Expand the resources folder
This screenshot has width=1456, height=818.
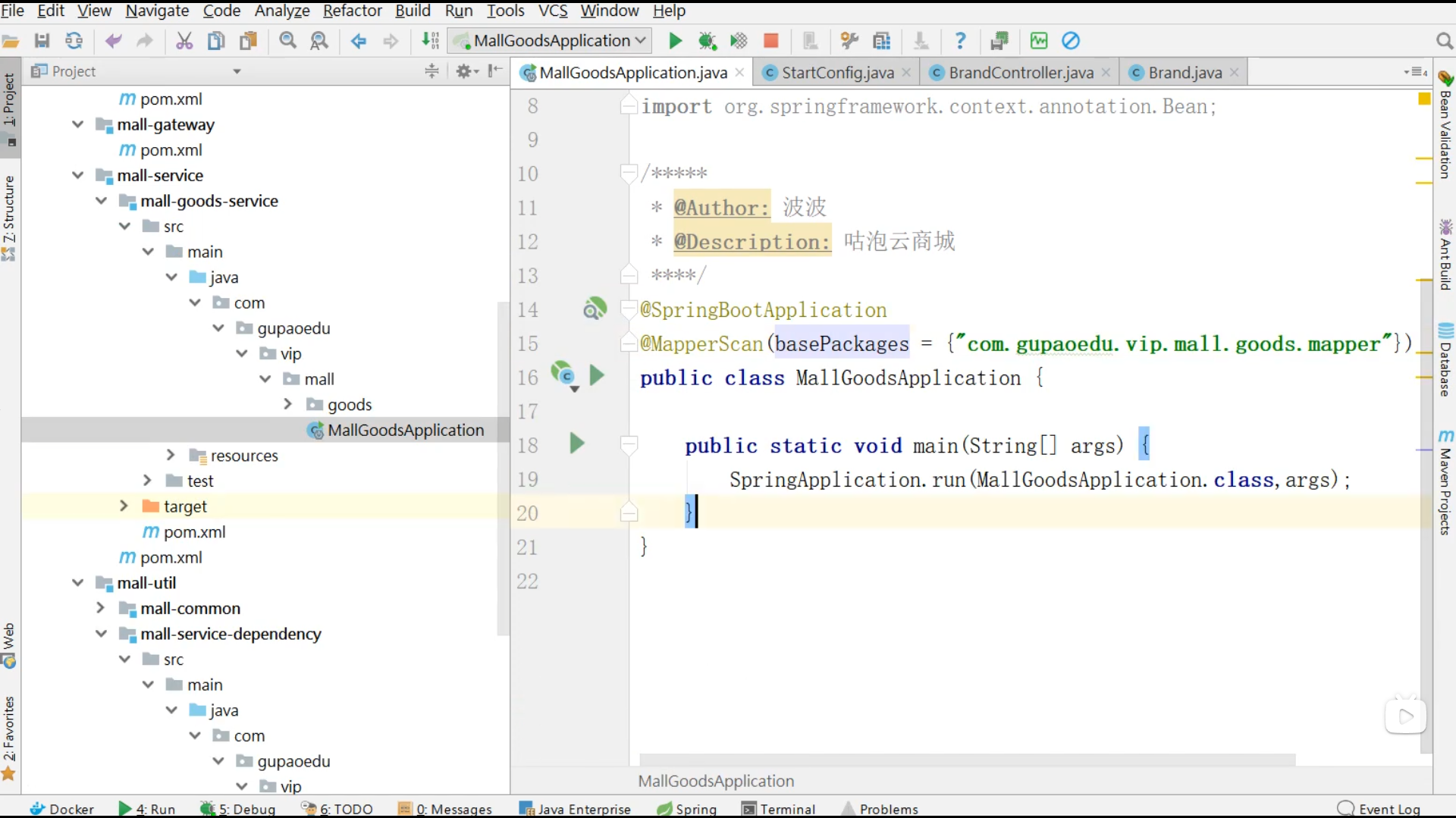click(171, 455)
